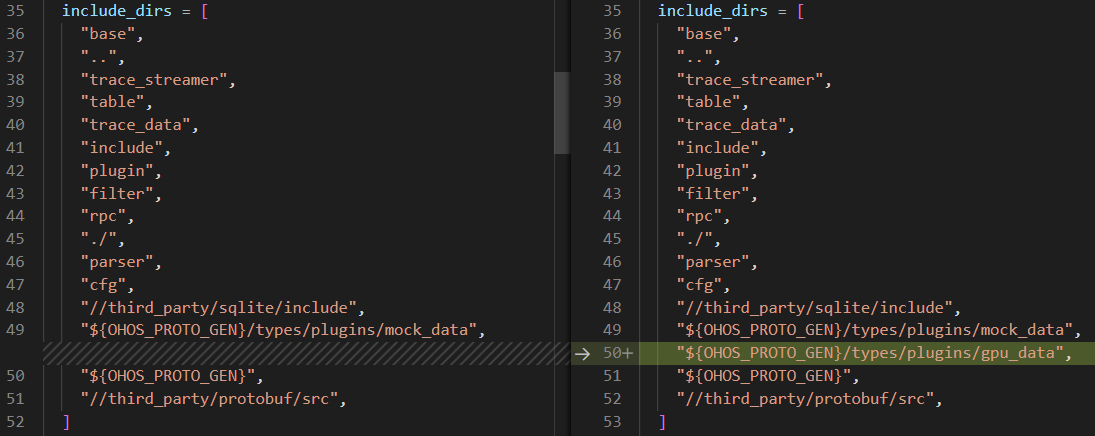
Task: Click "parser" string in the left pane
Action: click(120, 262)
